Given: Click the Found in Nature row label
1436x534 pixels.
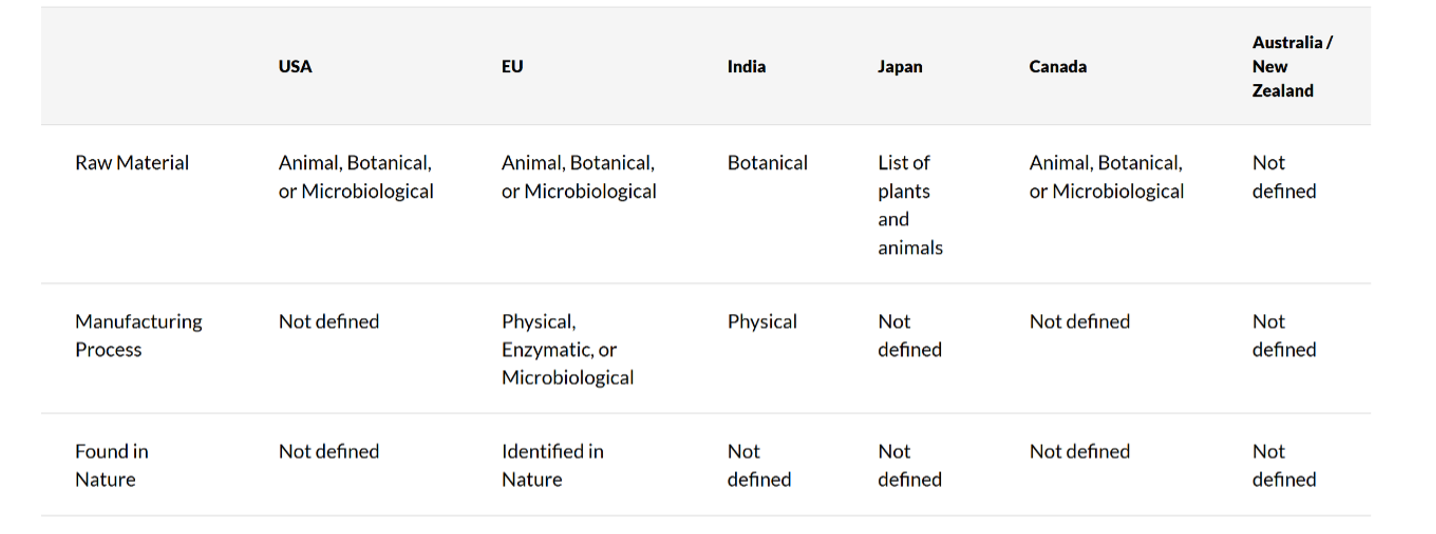Looking at the screenshot, I should (111, 465).
